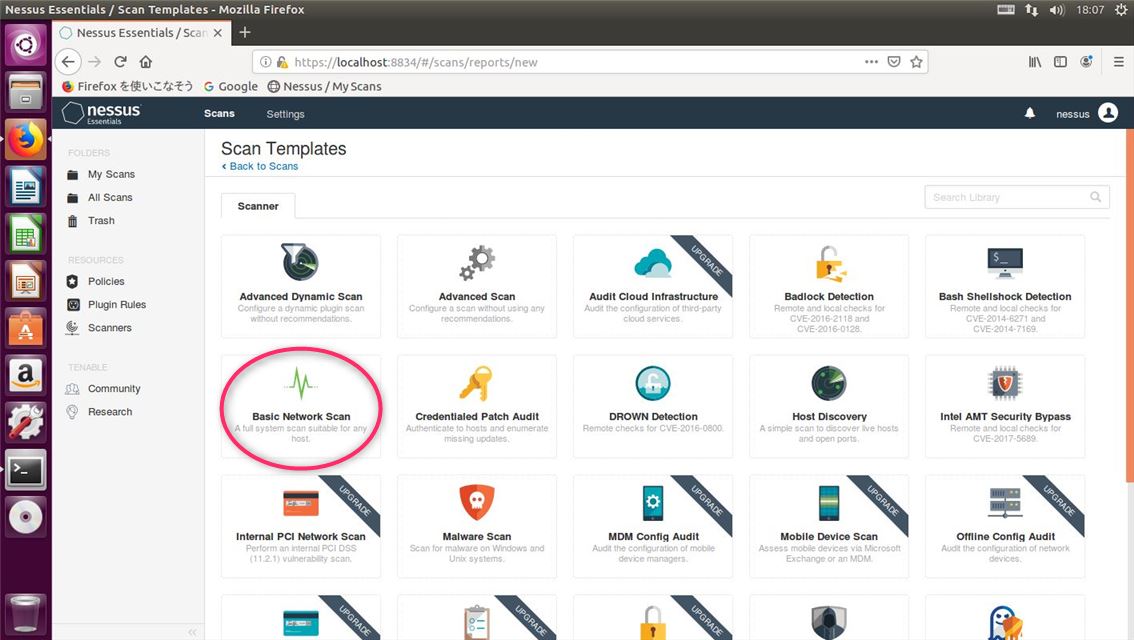Open the Malware Scan skull shield icon
This screenshot has width=1134, height=640.
tap(477, 503)
